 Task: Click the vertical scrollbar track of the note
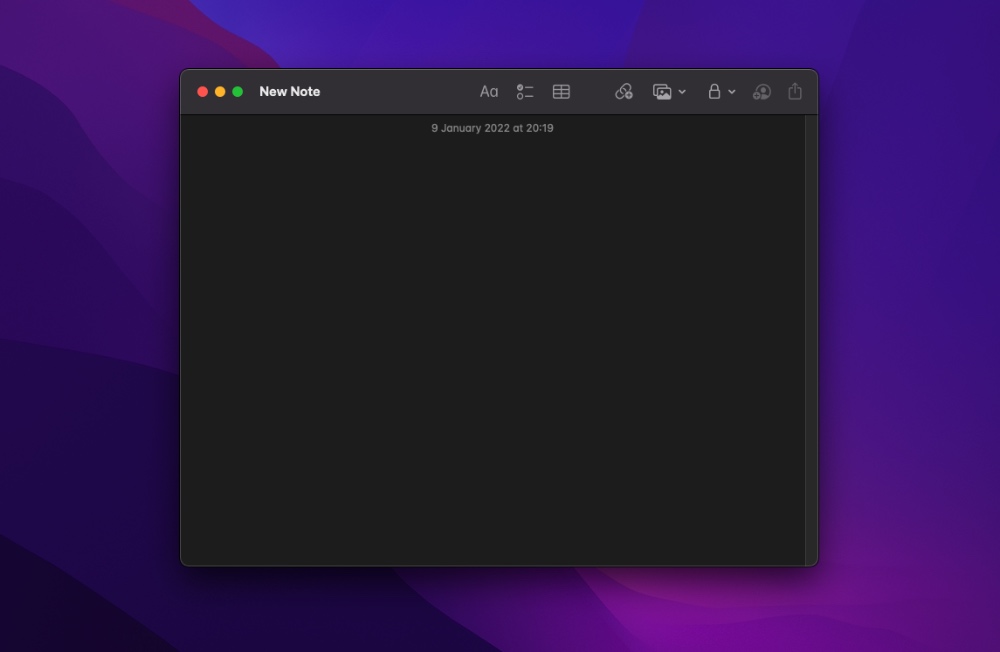coord(811,340)
